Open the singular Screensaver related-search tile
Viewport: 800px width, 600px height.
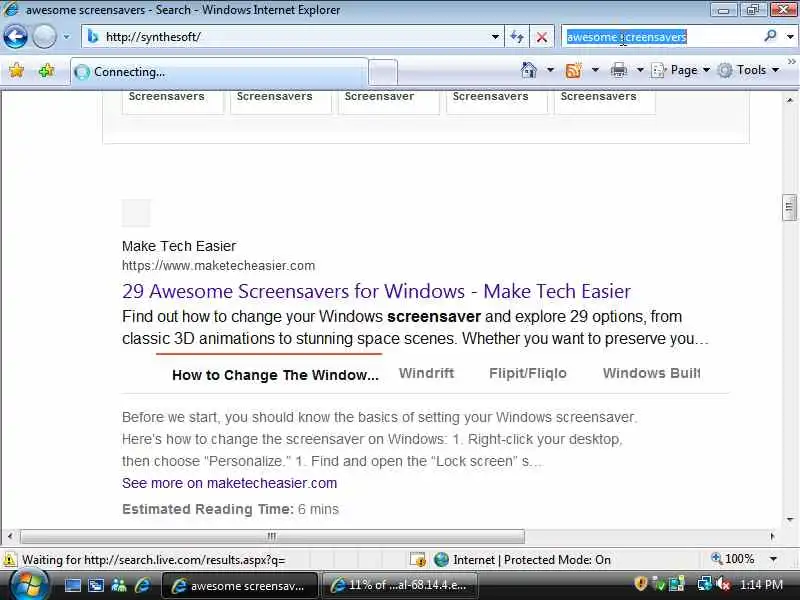(x=389, y=102)
